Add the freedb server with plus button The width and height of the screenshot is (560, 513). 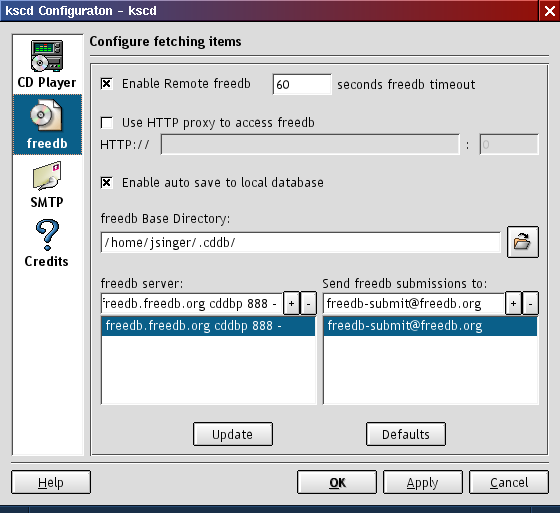291,304
